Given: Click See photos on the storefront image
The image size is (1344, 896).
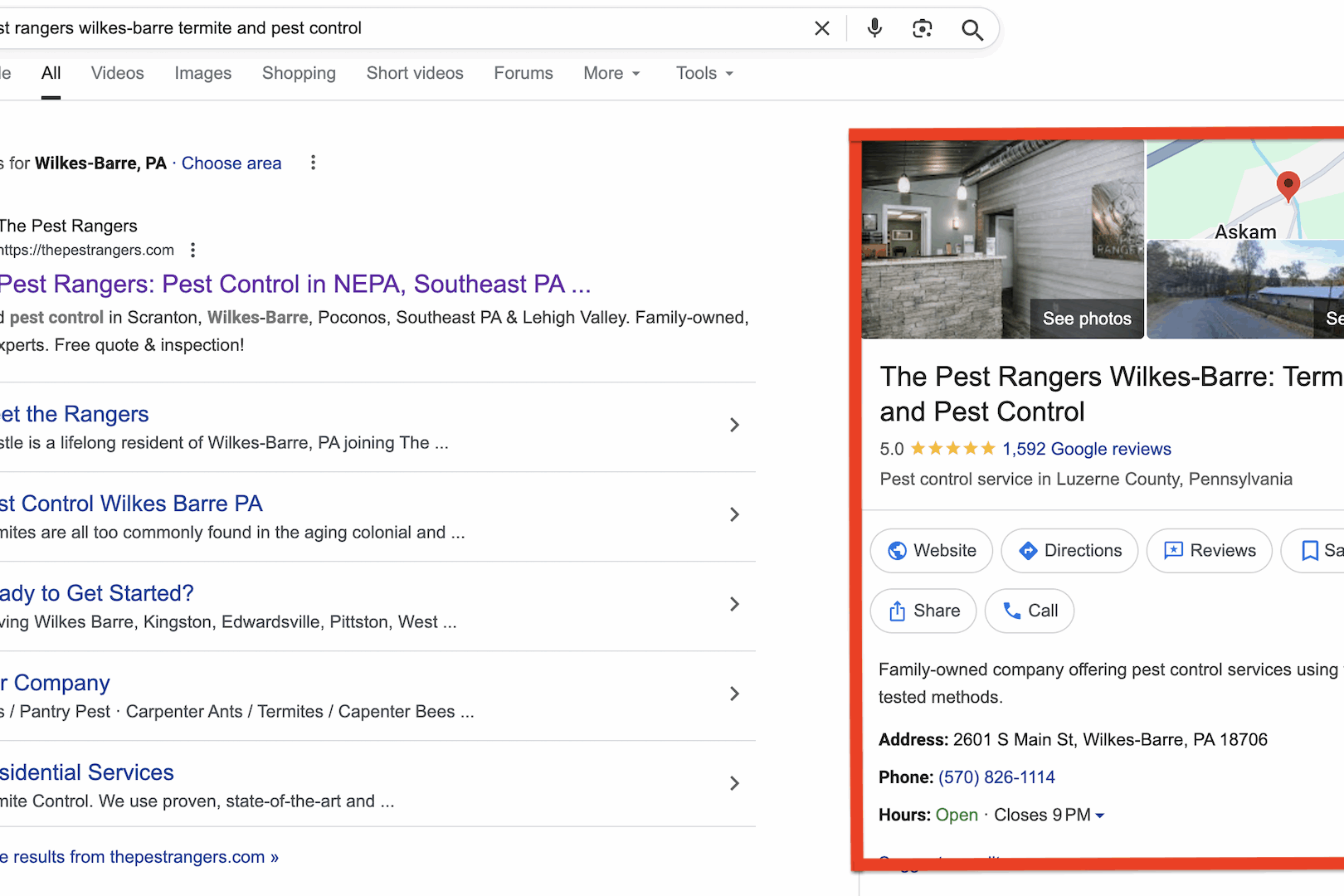Looking at the screenshot, I should (x=1086, y=318).
